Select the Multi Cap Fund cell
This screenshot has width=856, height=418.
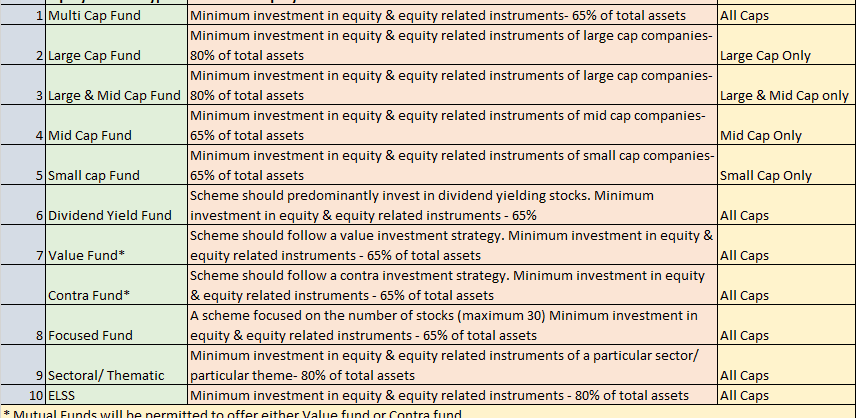[116, 15]
